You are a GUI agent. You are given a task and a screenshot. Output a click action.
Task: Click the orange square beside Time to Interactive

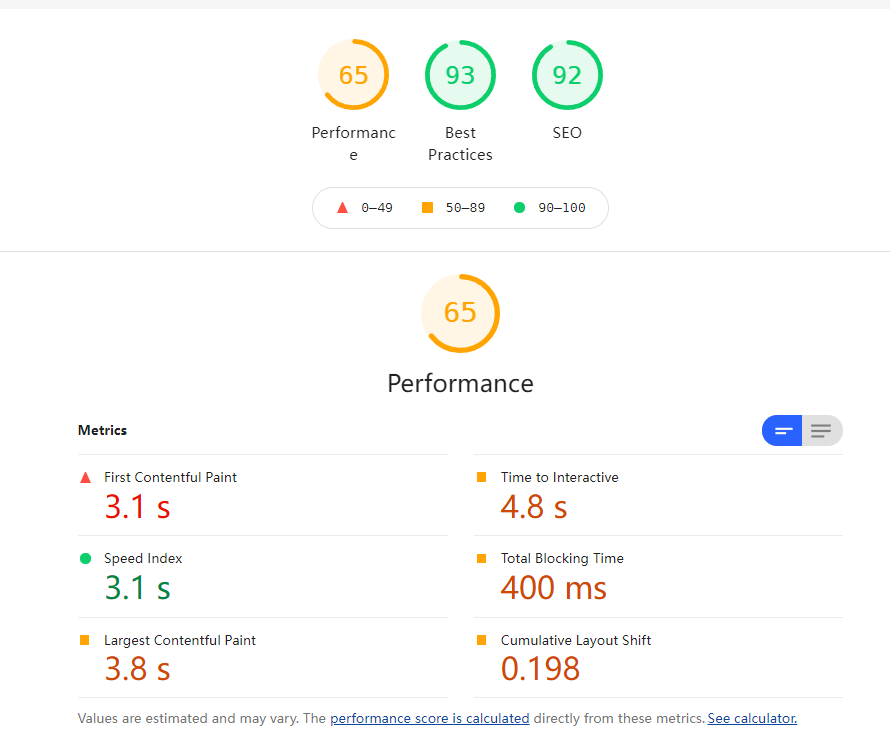point(482,478)
